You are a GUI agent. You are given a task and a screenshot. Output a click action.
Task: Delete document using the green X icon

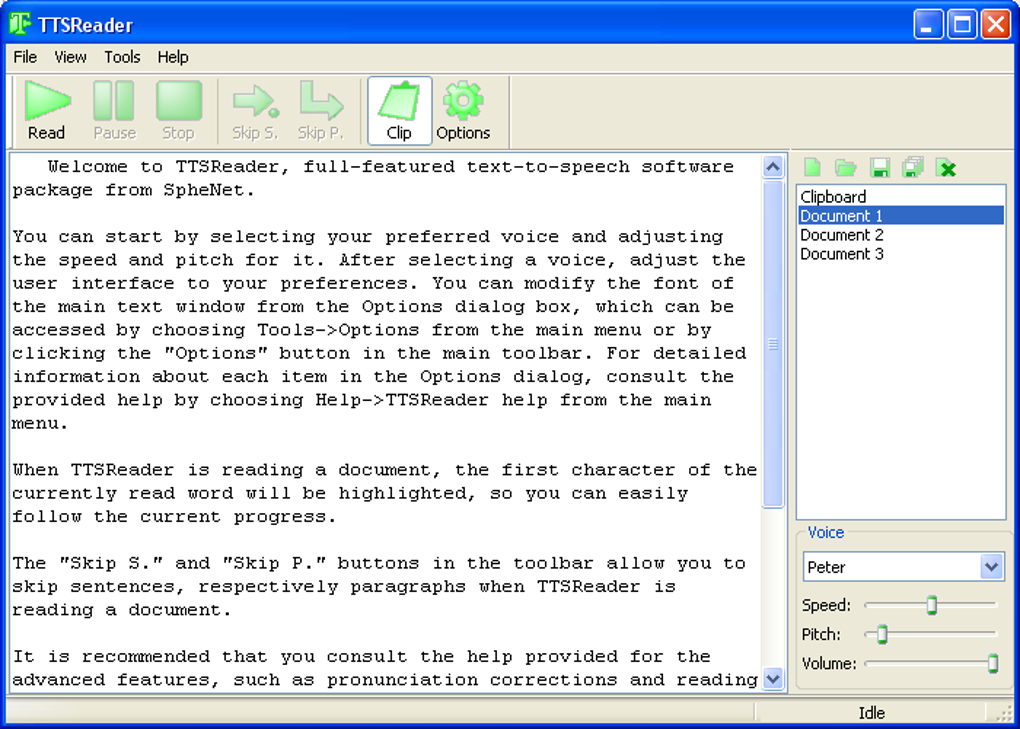(946, 168)
